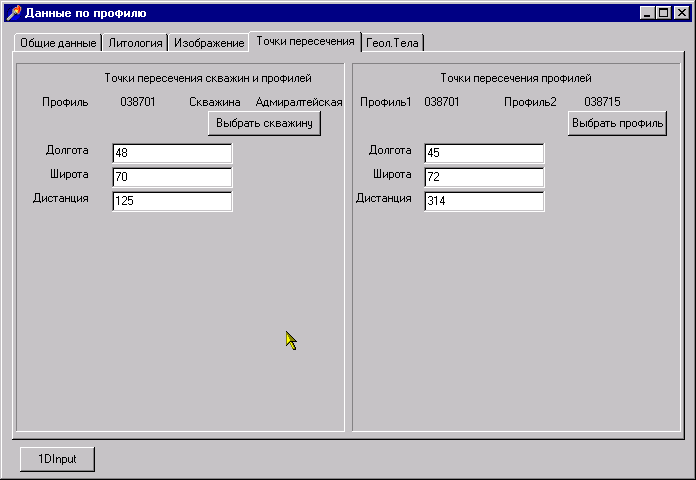Click the Дистанция field showing 314
This screenshot has height=480, width=696.
(x=484, y=201)
